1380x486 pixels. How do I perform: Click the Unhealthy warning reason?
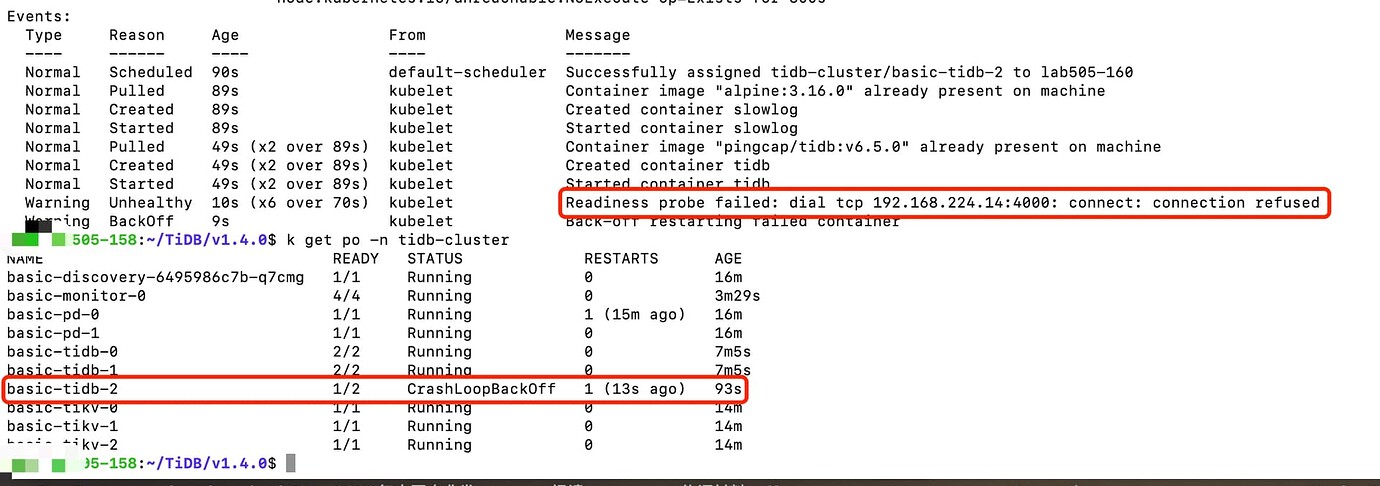point(141,203)
